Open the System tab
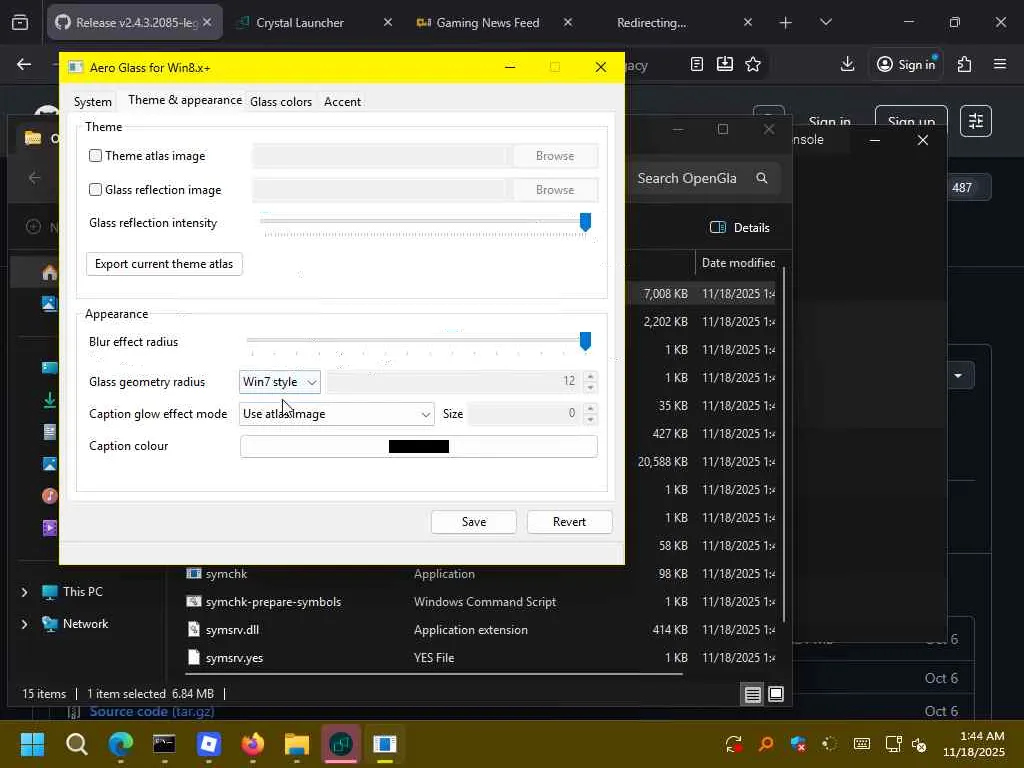Screen dimensions: 1024x768 point(93,102)
